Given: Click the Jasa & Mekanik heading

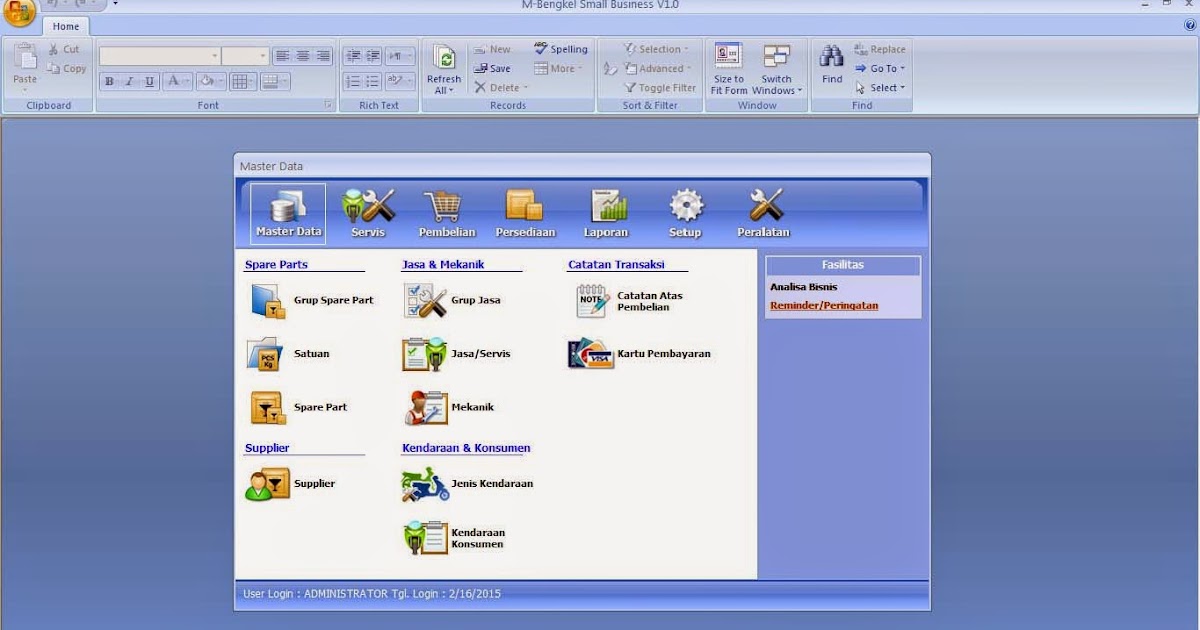Looking at the screenshot, I should 443,265.
